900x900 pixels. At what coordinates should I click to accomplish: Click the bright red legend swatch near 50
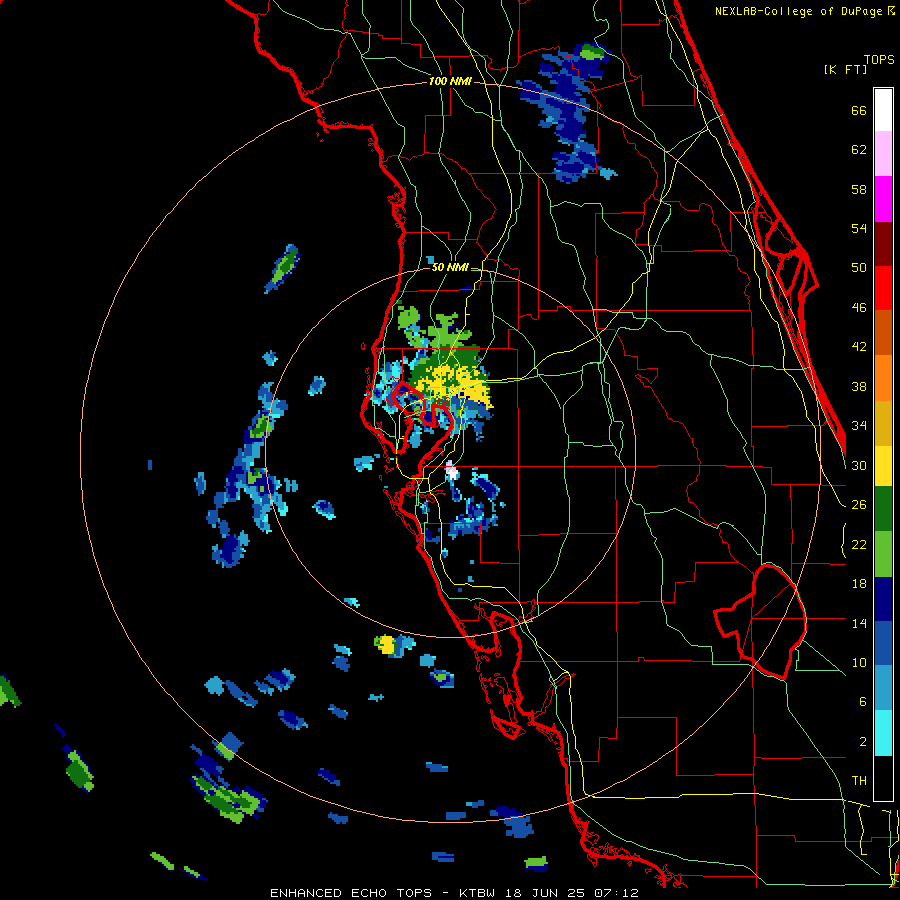883,288
